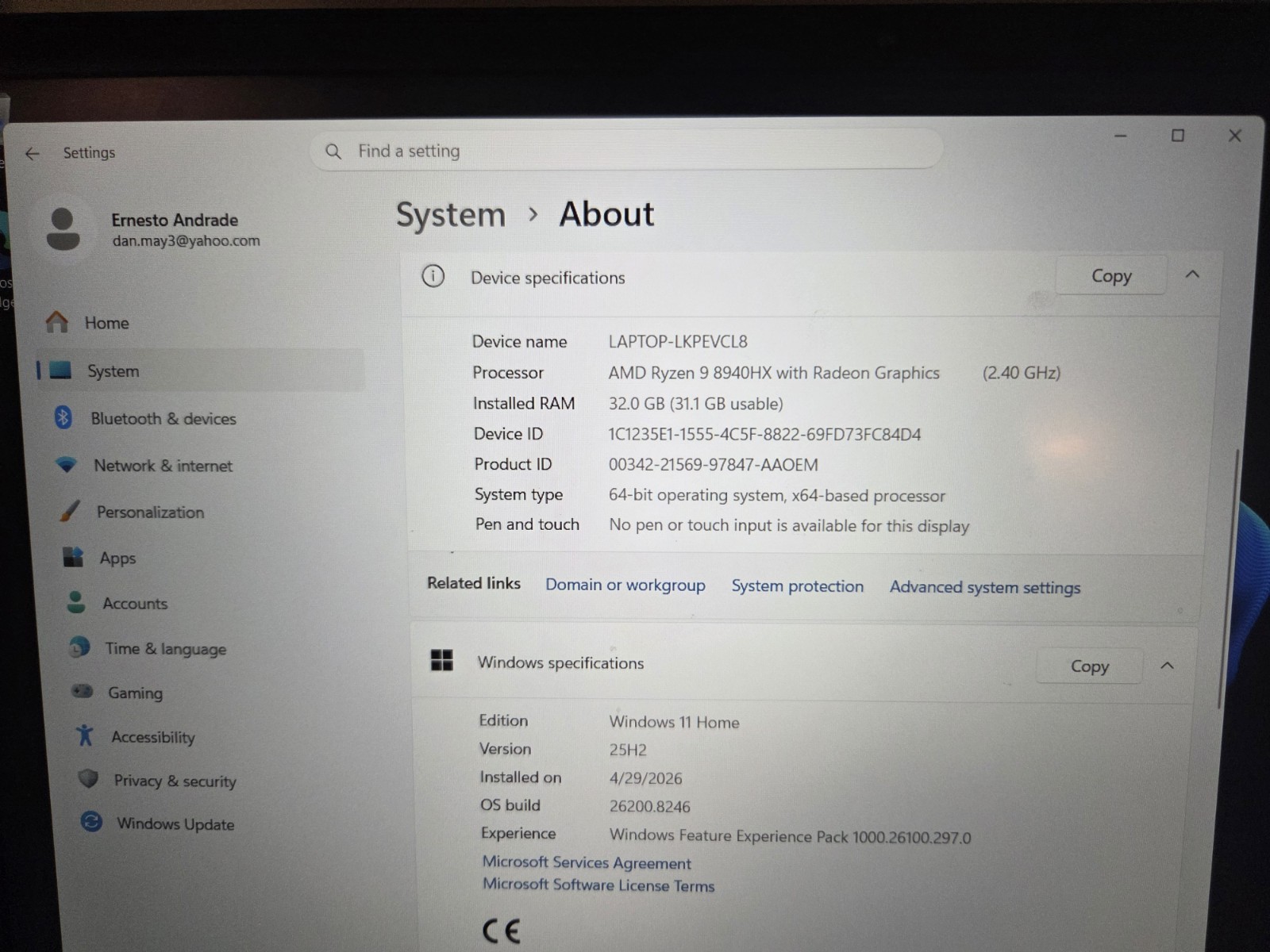Click the search magnifier icon
Viewport: 1270px width, 952px height.
(333, 152)
